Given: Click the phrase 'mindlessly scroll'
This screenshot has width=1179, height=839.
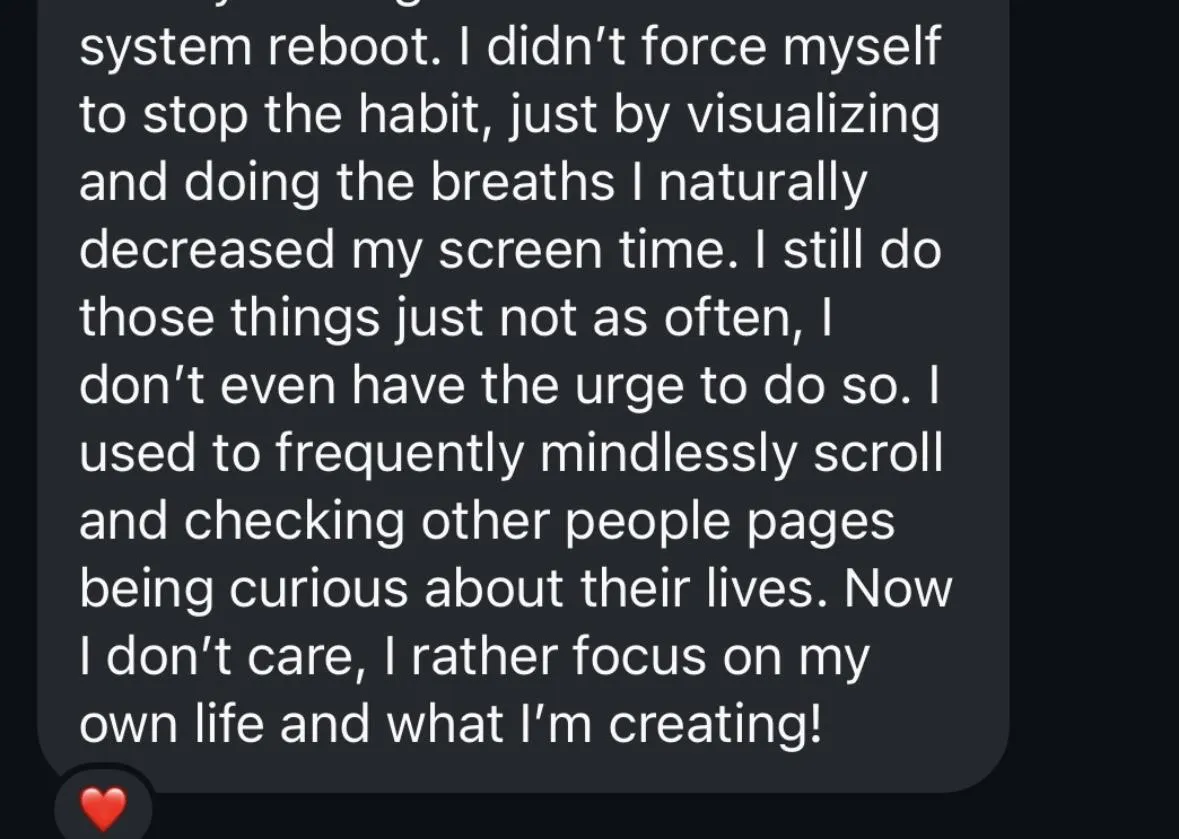Looking at the screenshot, I should [x=741, y=453].
